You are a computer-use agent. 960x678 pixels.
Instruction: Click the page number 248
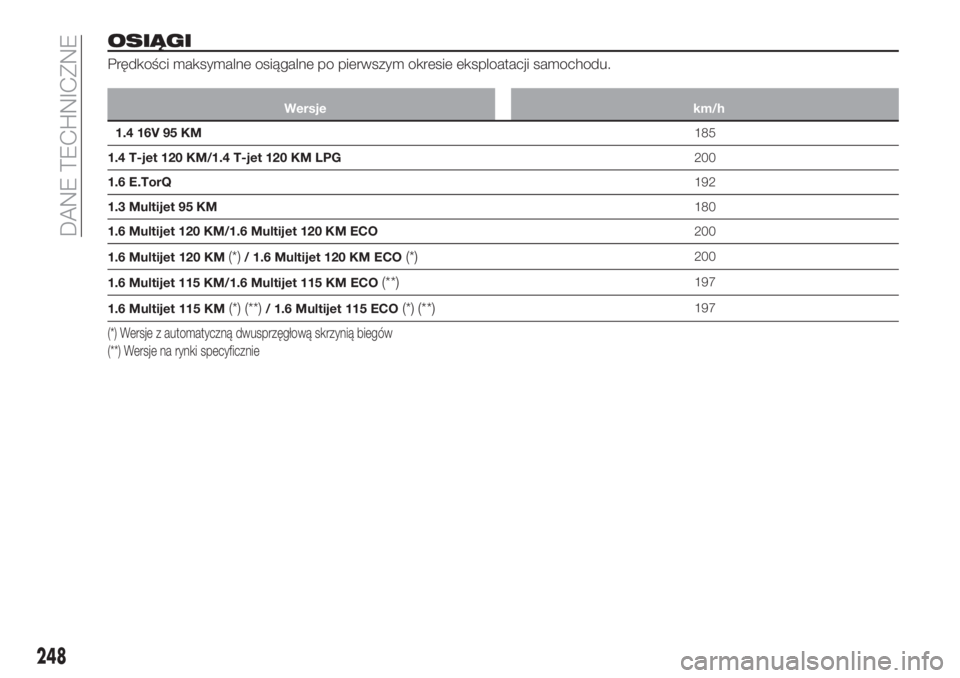(51, 656)
